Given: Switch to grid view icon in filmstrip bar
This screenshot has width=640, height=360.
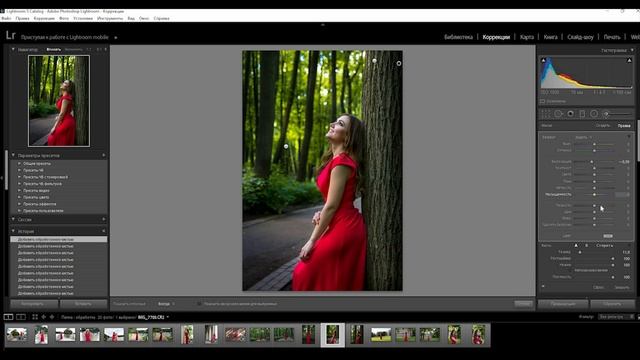Looking at the screenshot, I should [35, 317].
